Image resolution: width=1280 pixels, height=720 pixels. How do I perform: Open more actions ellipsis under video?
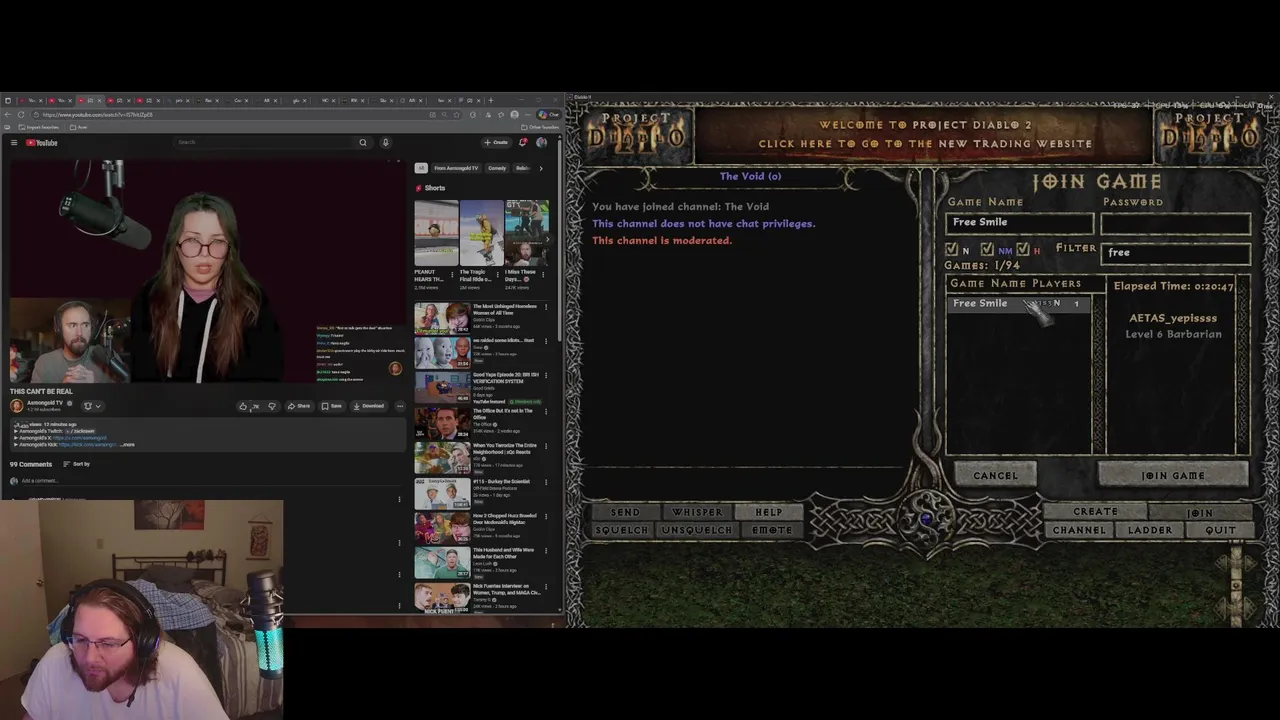(399, 406)
